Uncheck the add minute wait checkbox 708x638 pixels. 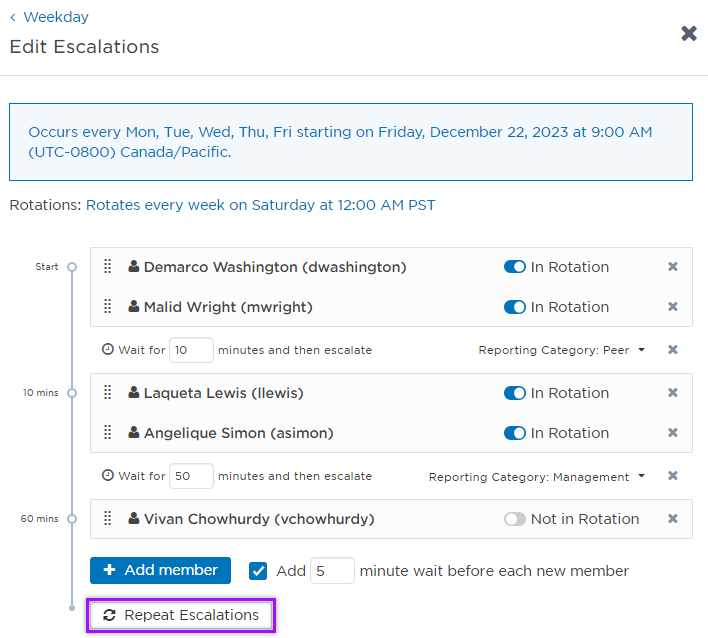click(x=258, y=571)
